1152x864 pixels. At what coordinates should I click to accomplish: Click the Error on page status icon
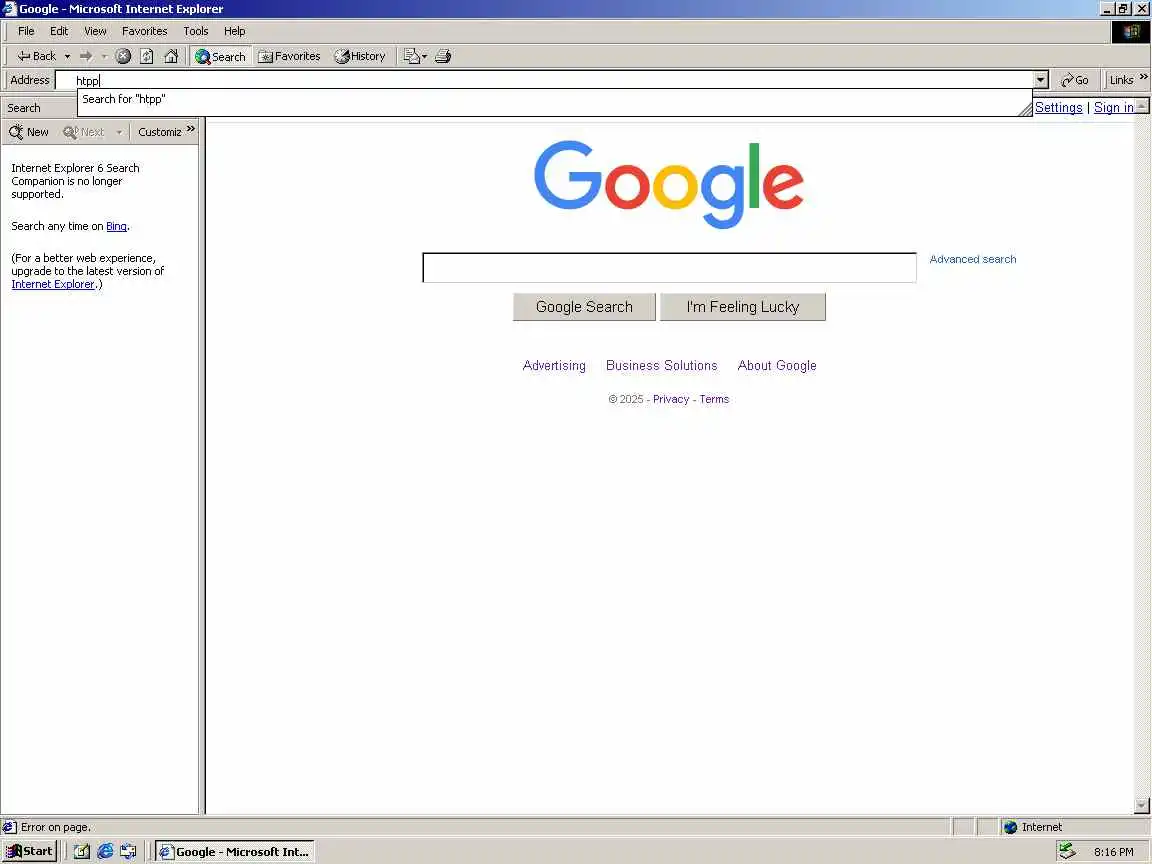pos(9,827)
